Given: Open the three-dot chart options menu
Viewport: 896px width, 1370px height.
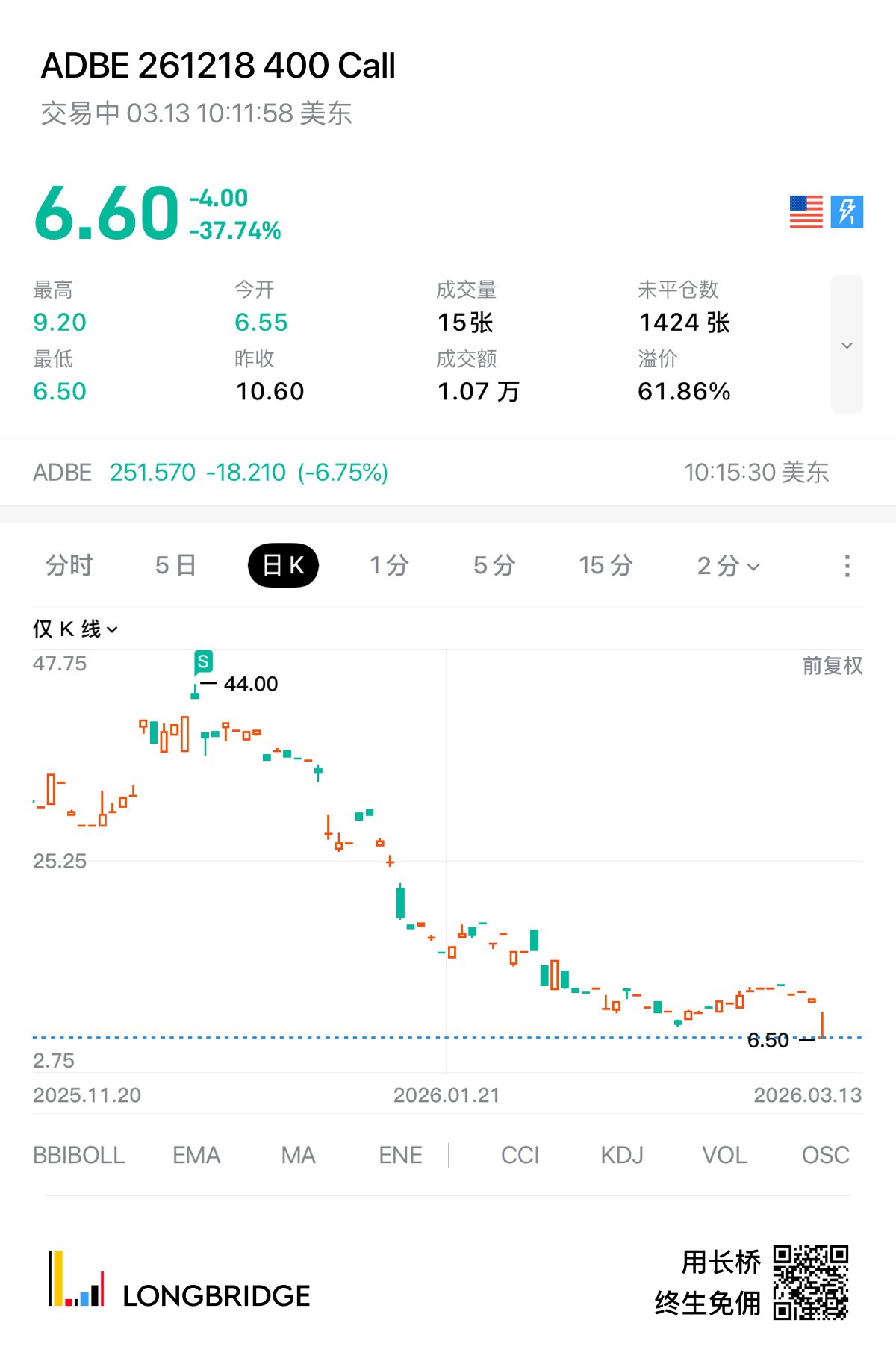Looking at the screenshot, I should click(847, 566).
